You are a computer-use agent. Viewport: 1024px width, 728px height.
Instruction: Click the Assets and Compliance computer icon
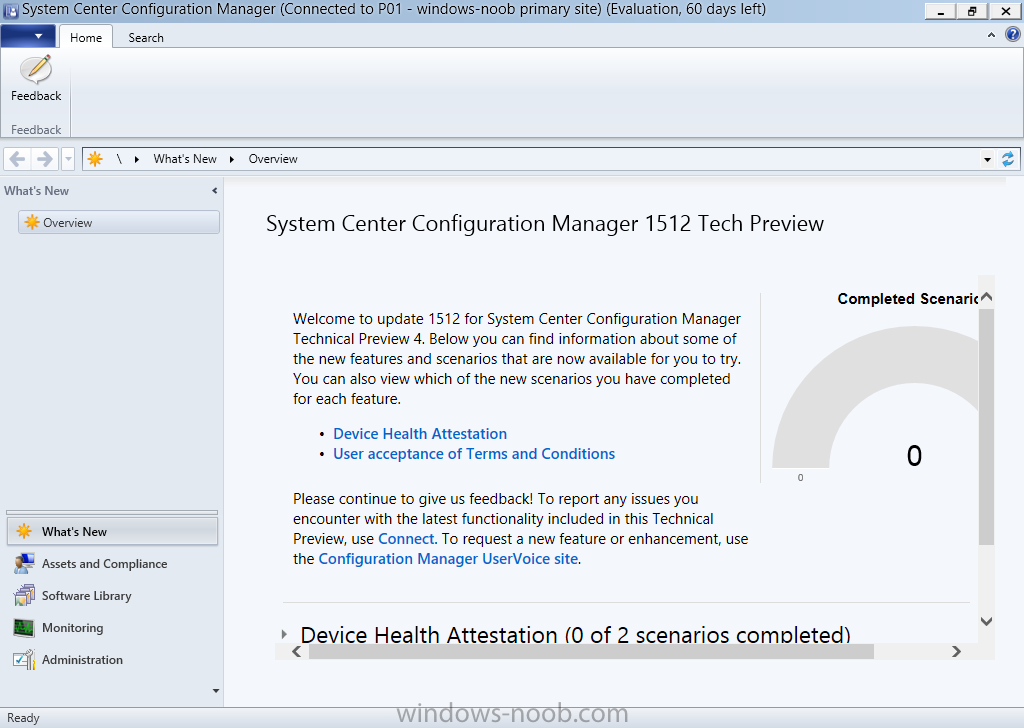point(24,563)
